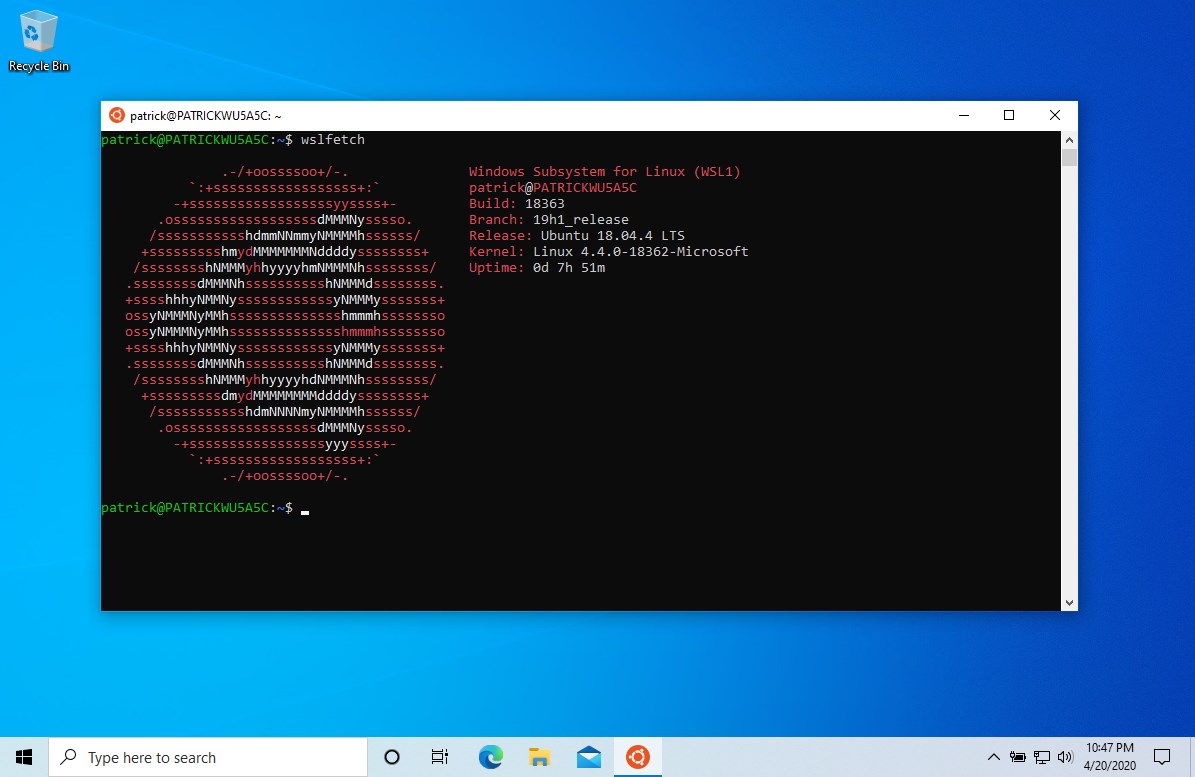The height and width of the screenshot is (777, 1195).
Task: Open File Explorer from the taskbar
Action: (539, 757)
